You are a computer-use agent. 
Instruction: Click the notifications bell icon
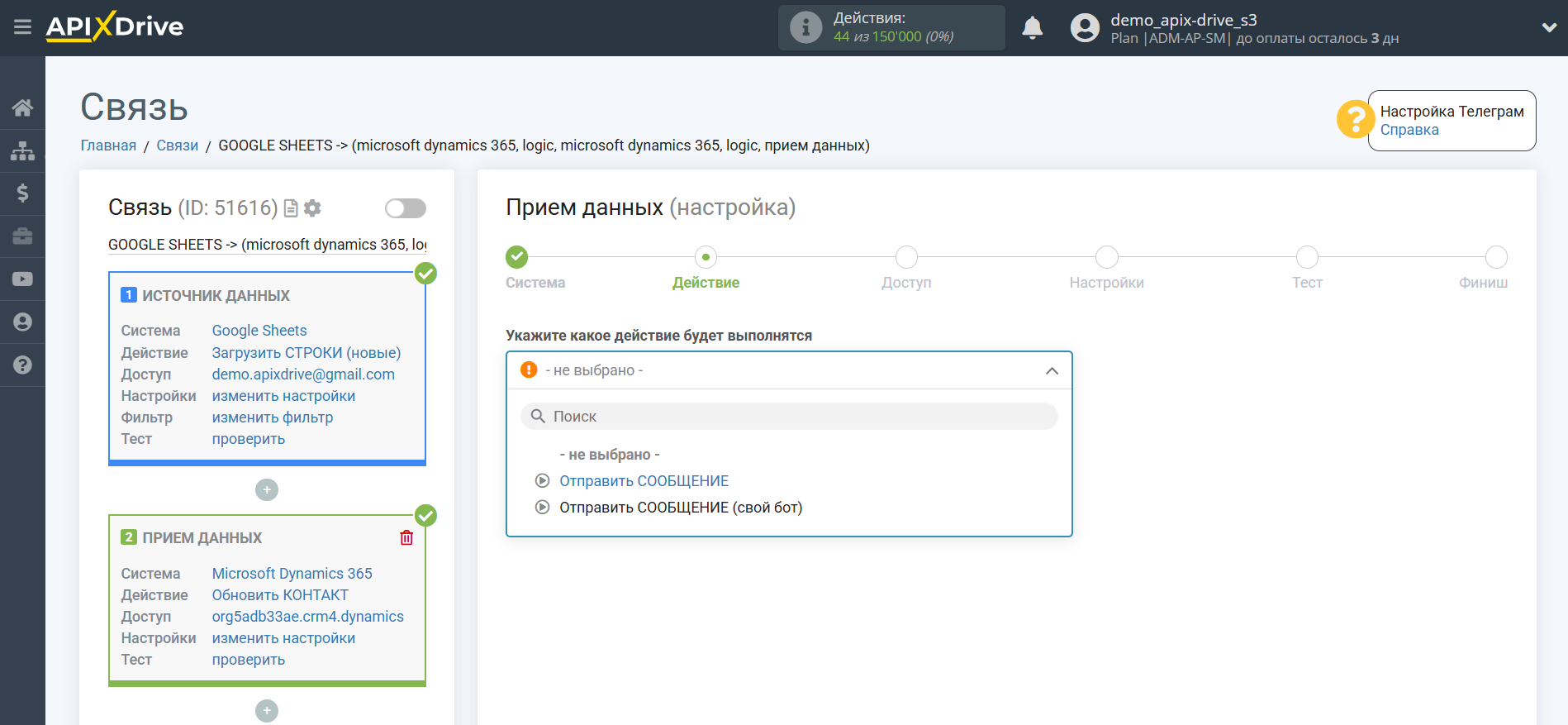[x=1033, y=28]
